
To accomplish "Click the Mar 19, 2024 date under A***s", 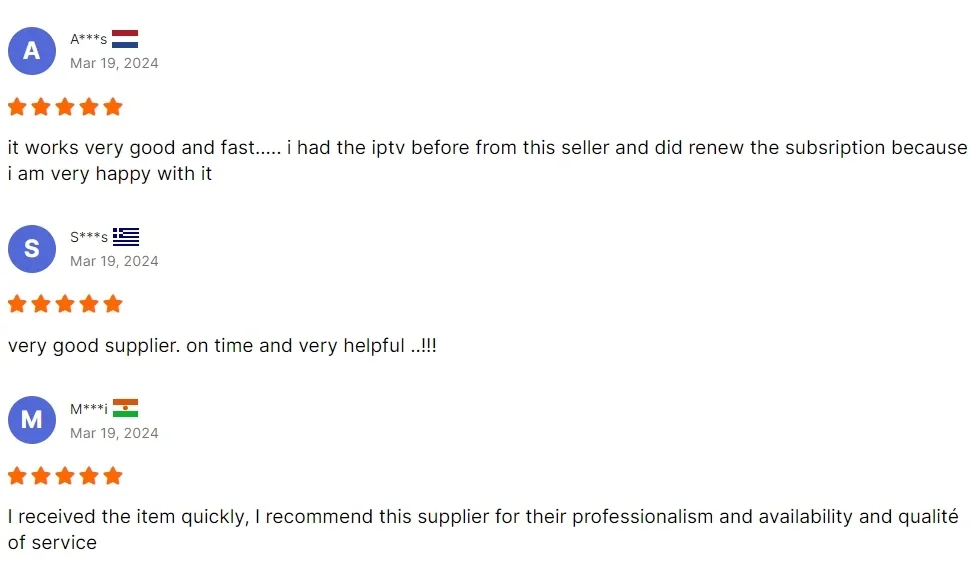I will [x=114, y=63].
